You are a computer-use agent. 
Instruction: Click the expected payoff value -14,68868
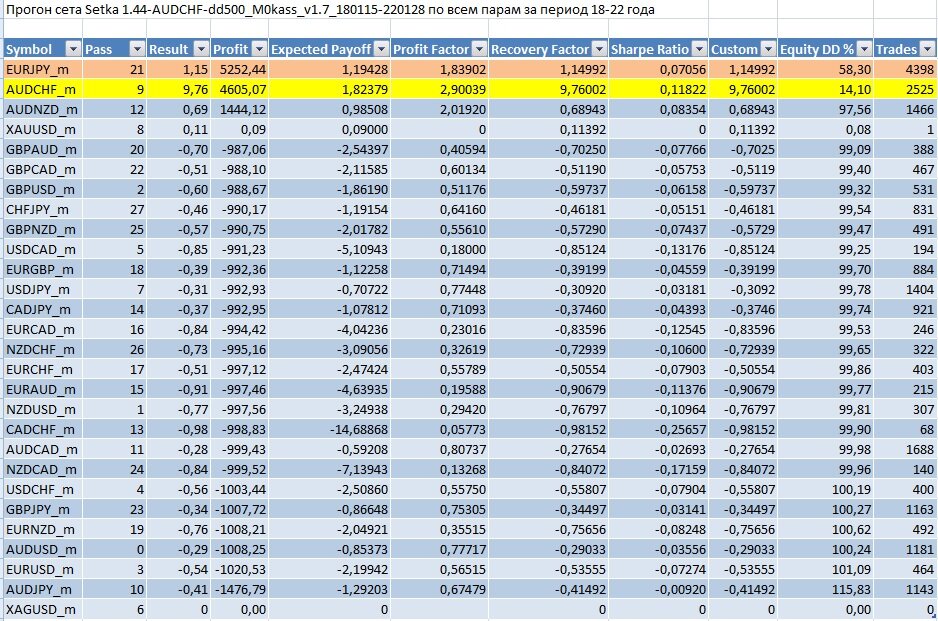click(x=359, y=430)
